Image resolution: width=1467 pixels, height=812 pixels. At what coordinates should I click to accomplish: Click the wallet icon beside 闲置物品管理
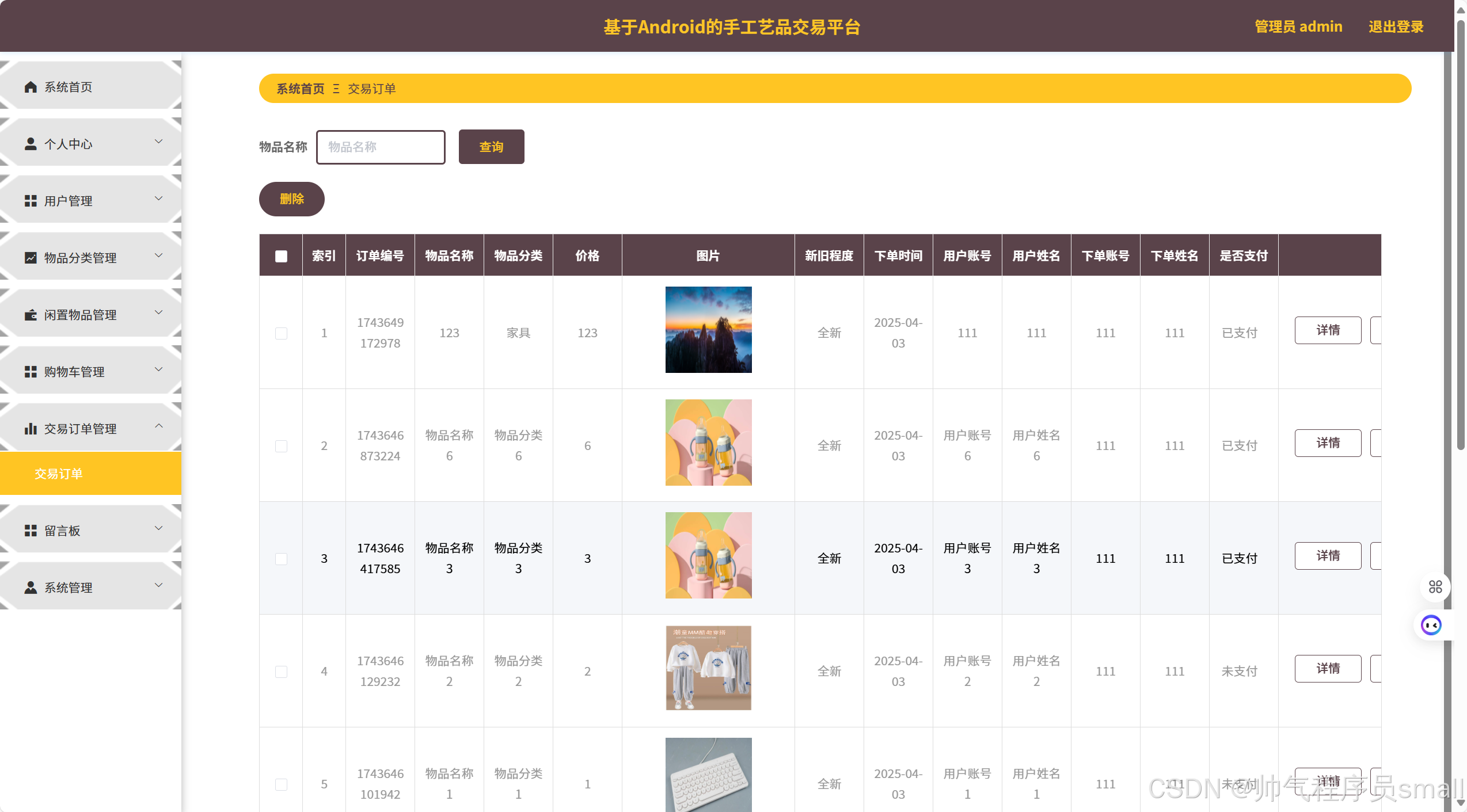click(x=31, y=315)
